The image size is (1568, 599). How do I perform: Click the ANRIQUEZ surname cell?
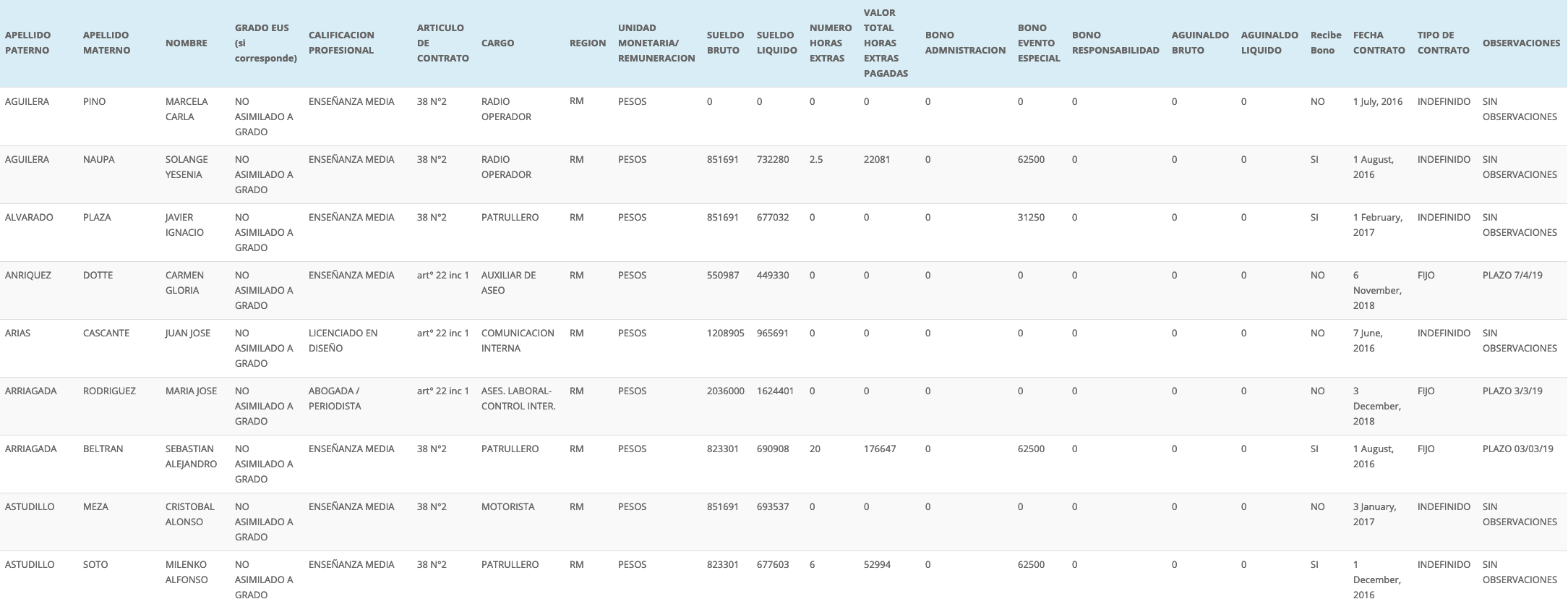click(28, 275)
